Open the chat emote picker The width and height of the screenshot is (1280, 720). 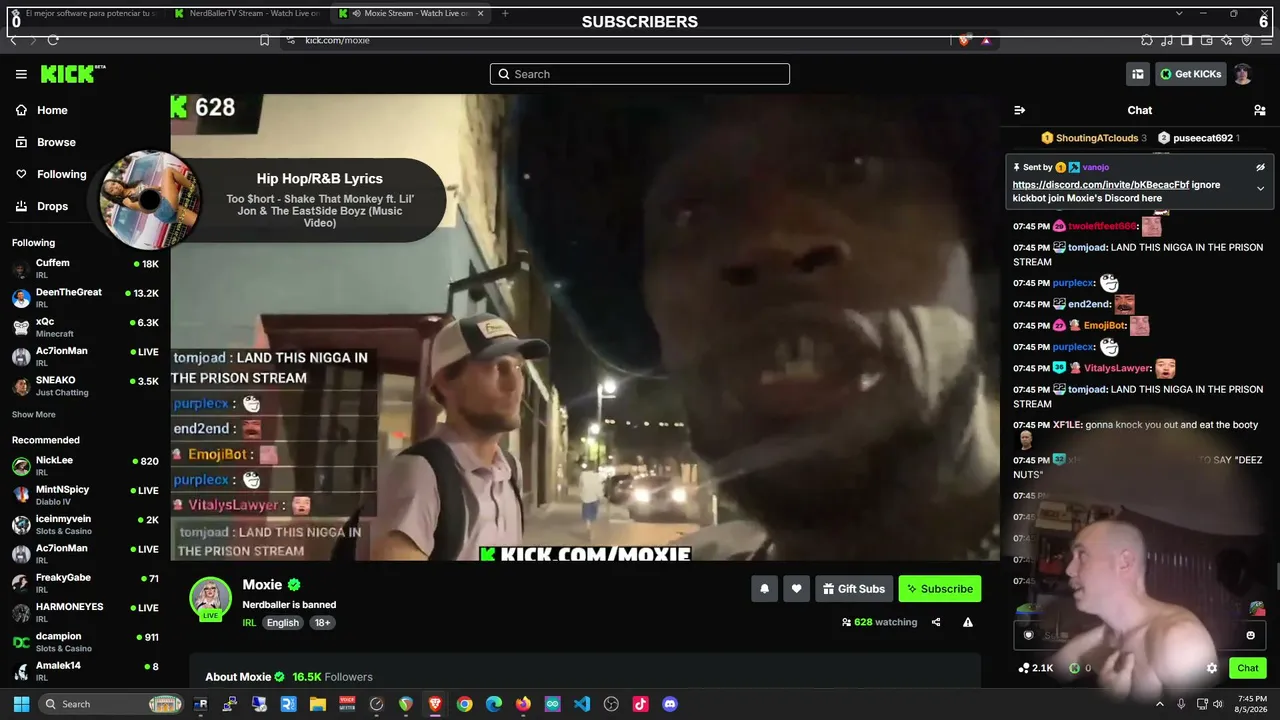1250,635
